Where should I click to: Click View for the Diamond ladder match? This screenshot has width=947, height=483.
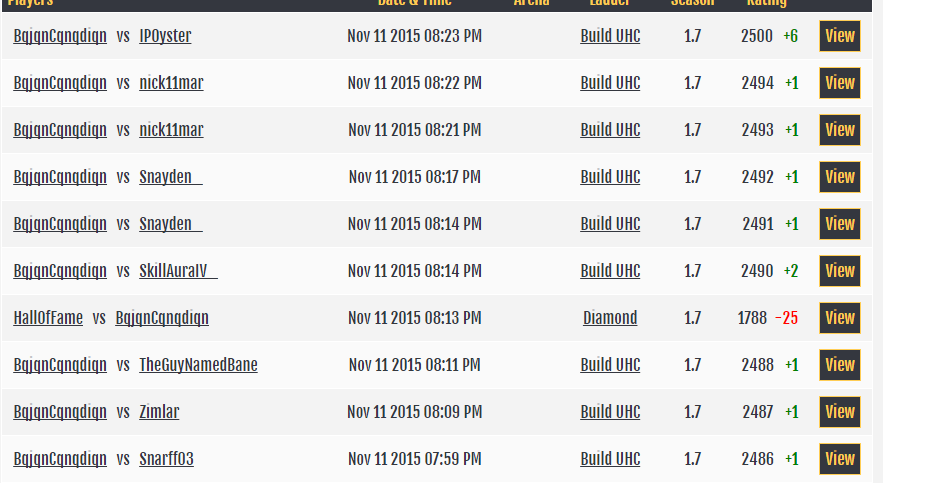pyautogui.click(x=839, y=318)
